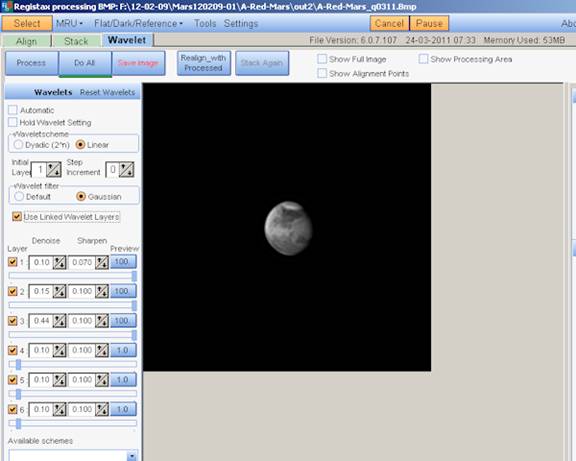Open the MRU dropdown menu

click(x=69, y=24)
